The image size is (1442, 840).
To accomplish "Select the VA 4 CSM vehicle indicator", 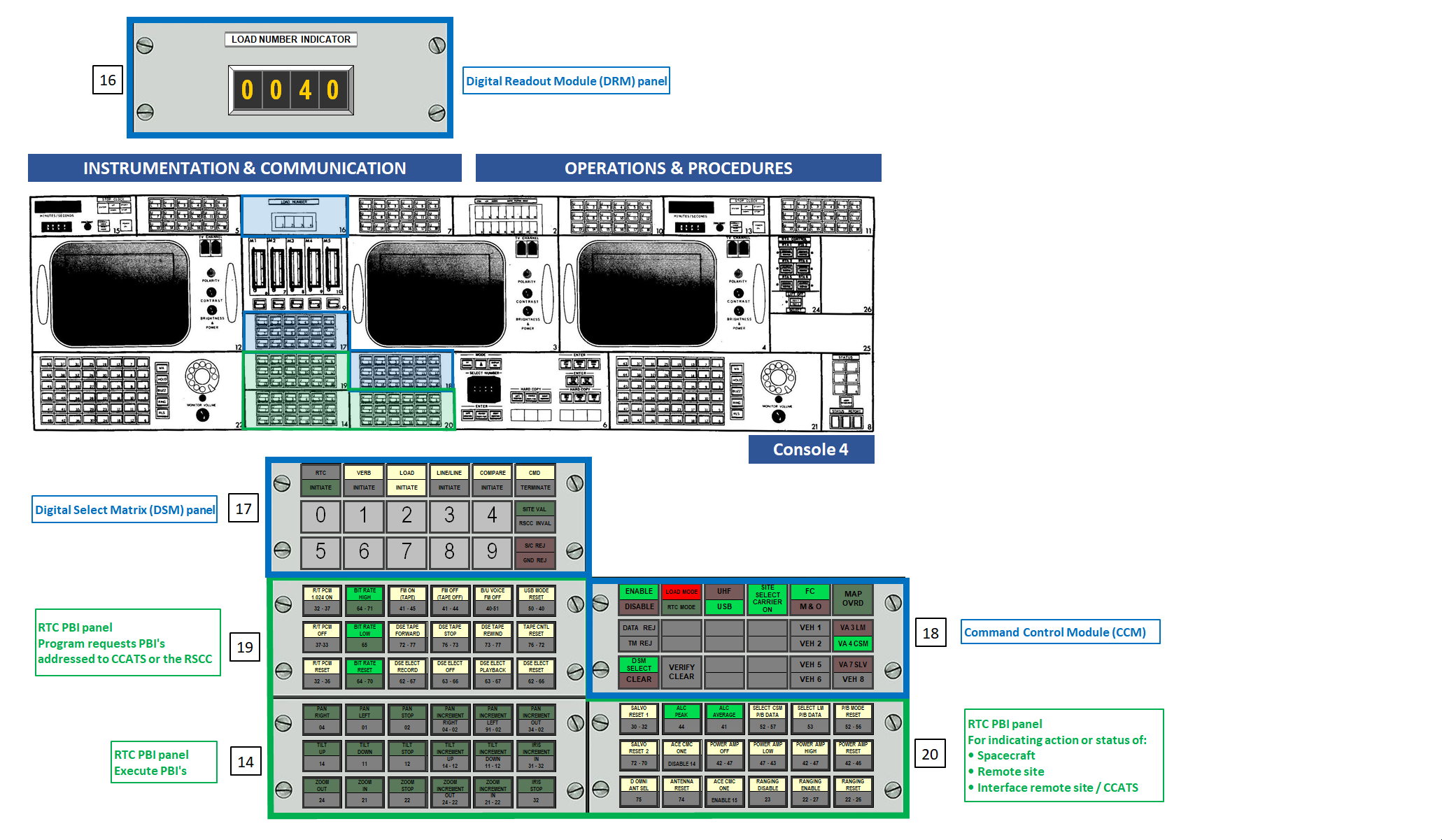I will [852, 643].
